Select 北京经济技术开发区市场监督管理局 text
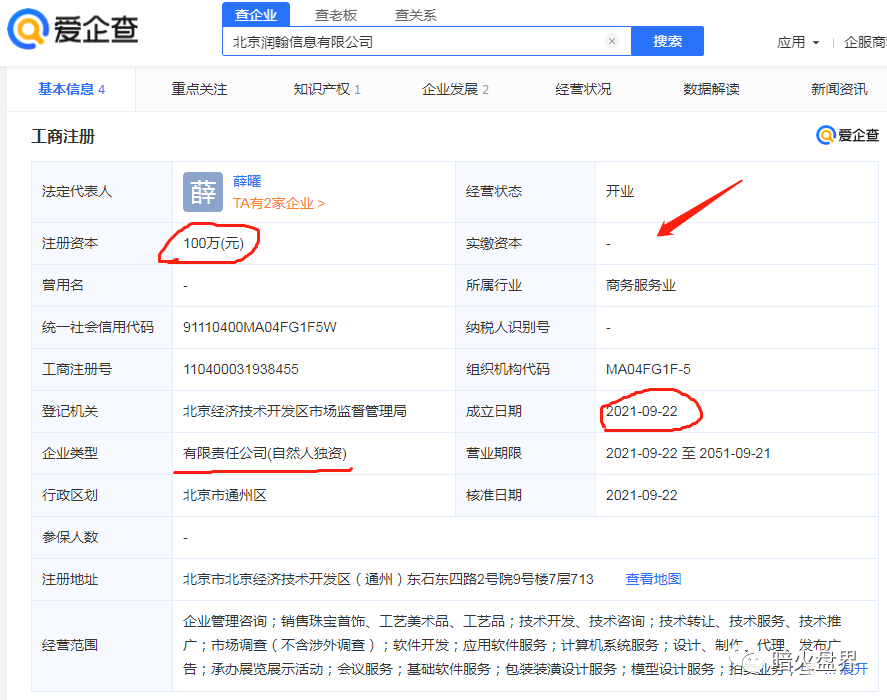 [x=295, y=411]
